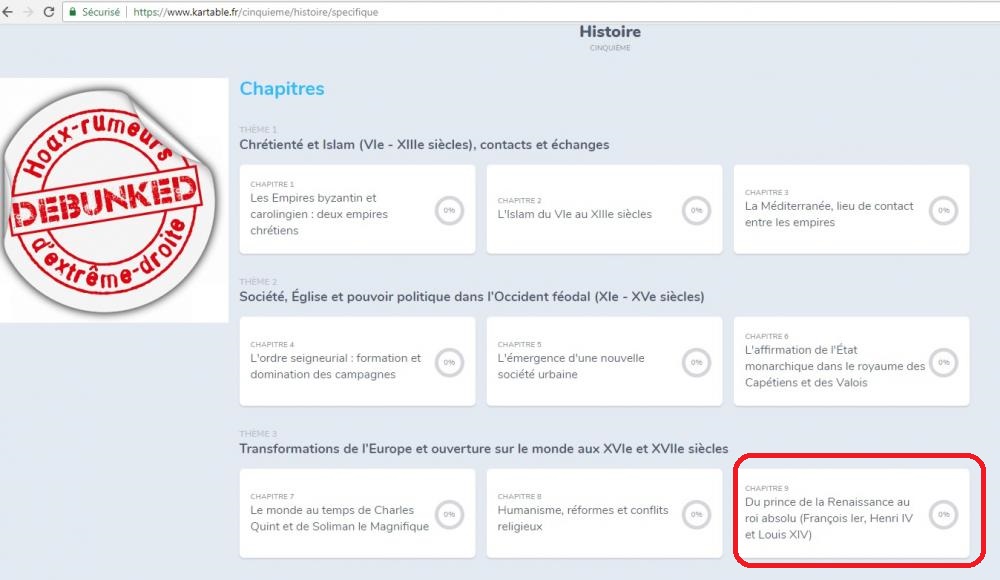The width and height of the screenshot is (1000, 580).
Task: Select chapter 9 Du prince de la Renaissance
Action: pyautogui.click(x=829, y=518)
